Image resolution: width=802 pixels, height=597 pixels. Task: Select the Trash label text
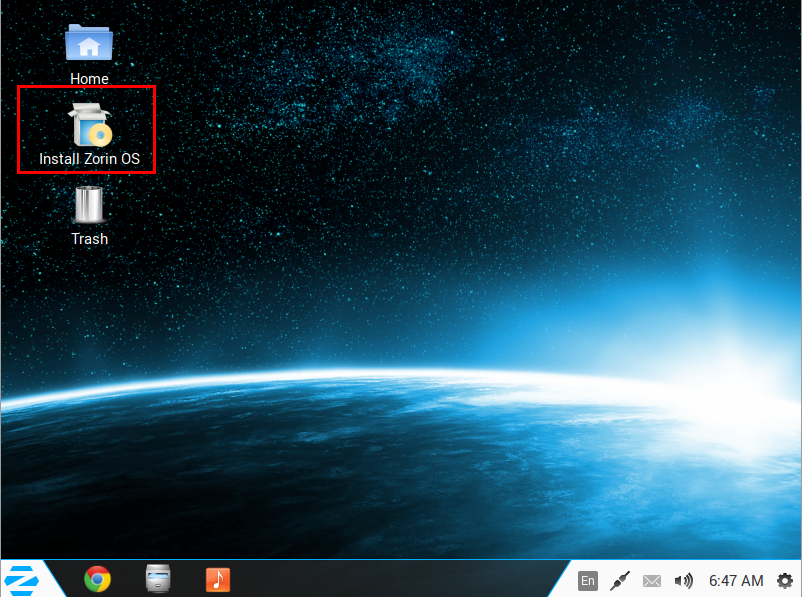click(x=90, y=239)
